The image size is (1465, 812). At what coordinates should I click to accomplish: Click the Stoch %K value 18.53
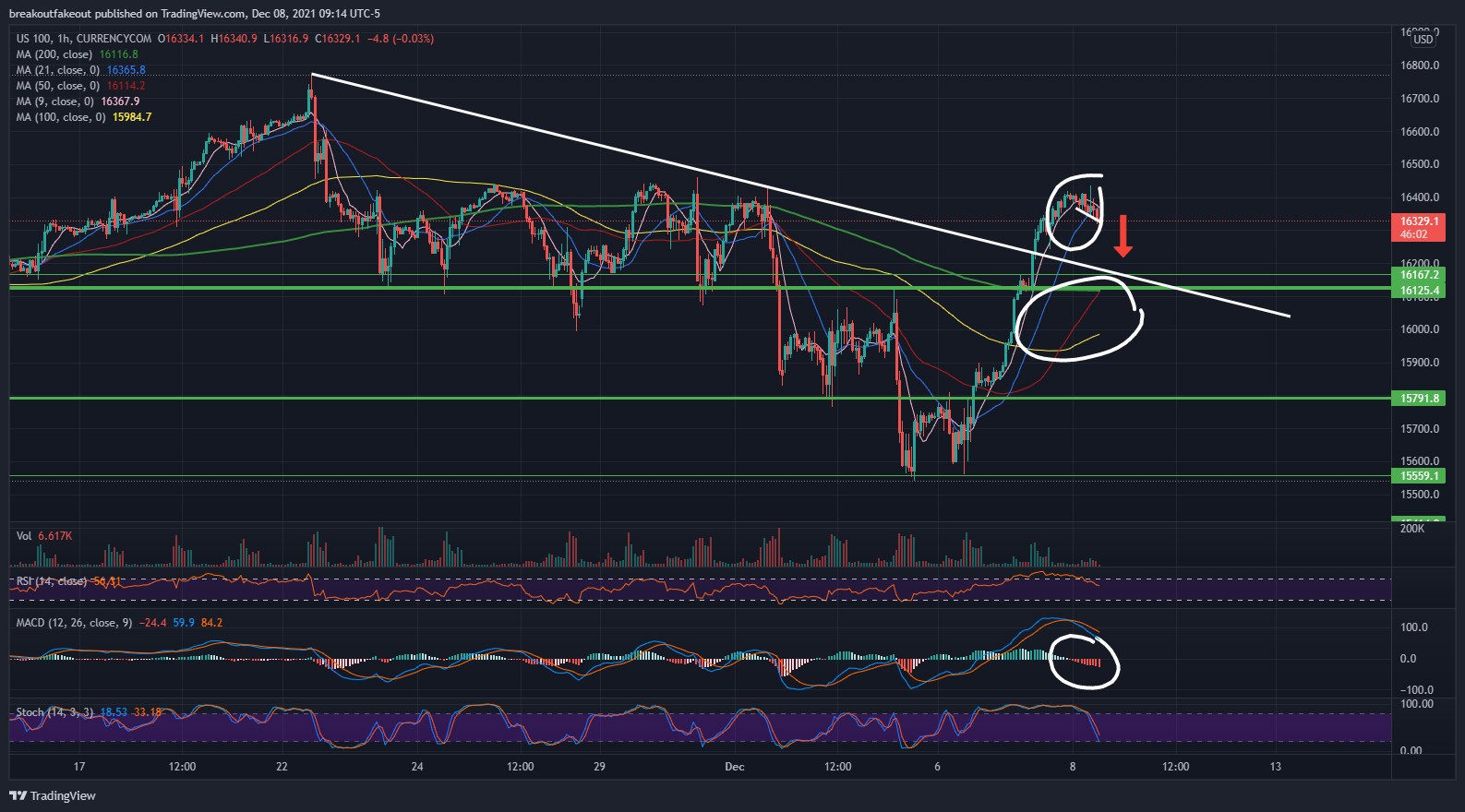click(114, 712)
